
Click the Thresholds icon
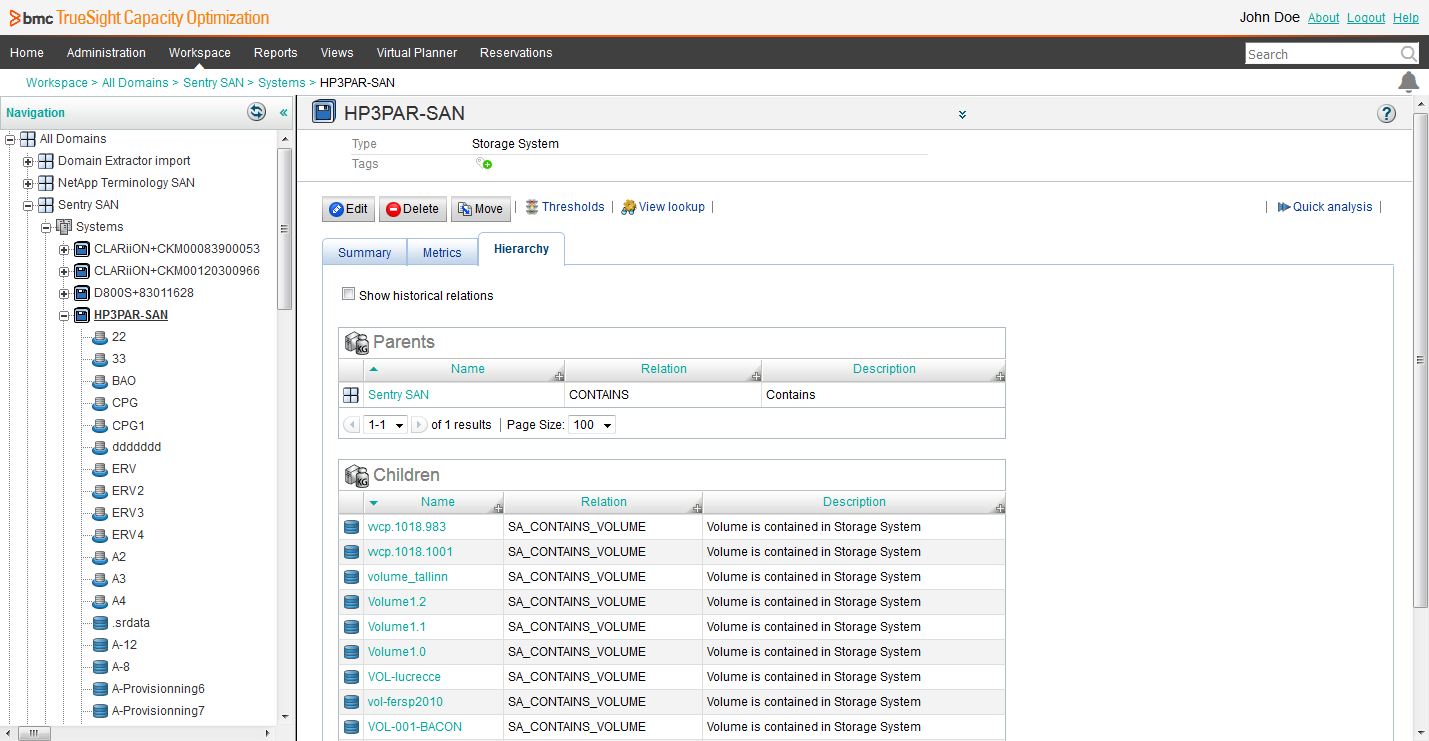click(x=532, y=207)
